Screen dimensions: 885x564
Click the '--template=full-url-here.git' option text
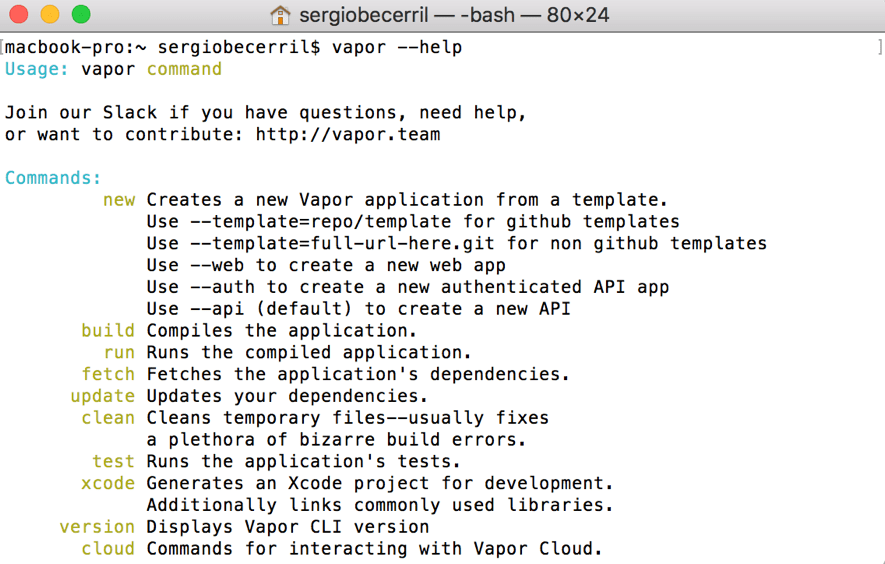click(343, 243)
